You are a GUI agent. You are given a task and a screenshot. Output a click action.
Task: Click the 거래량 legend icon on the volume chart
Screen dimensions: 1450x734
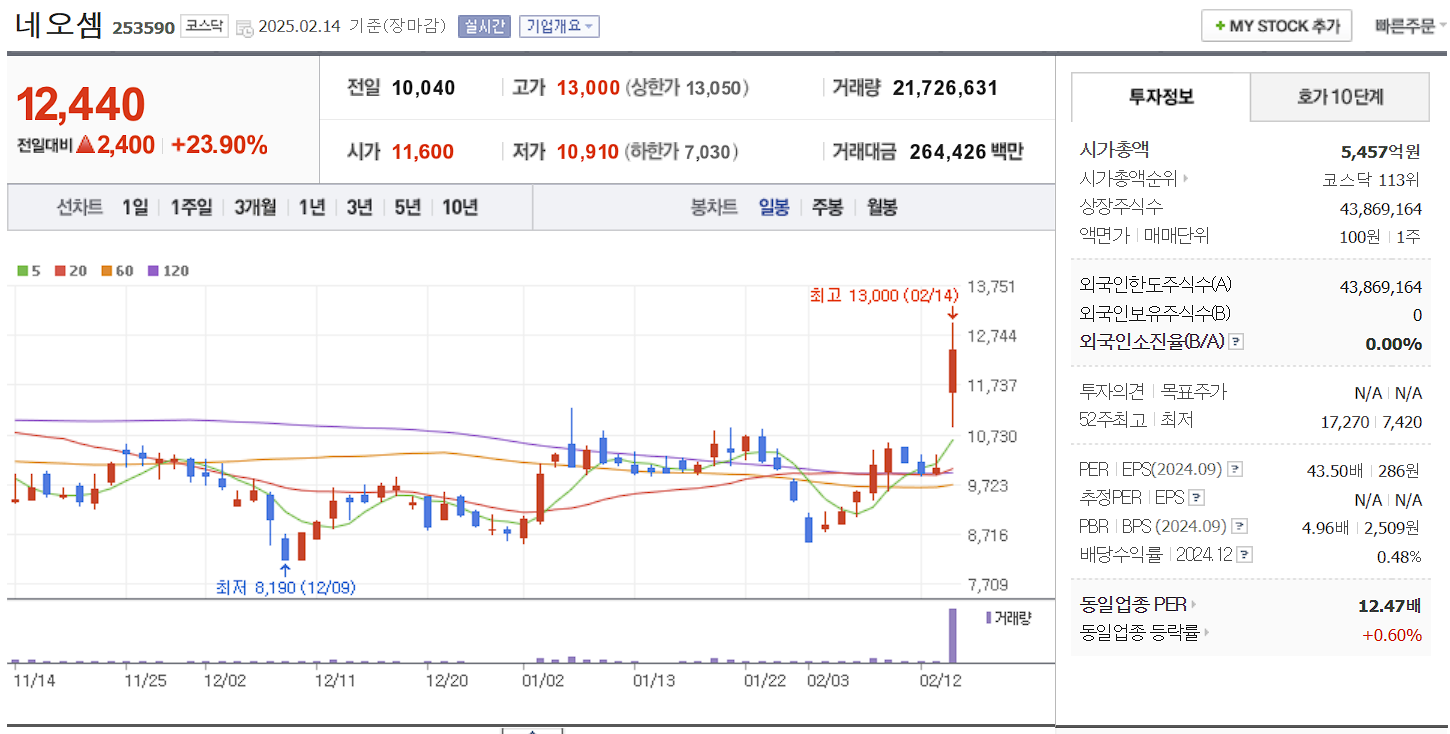pyautogui.click(x=990, y=619)
